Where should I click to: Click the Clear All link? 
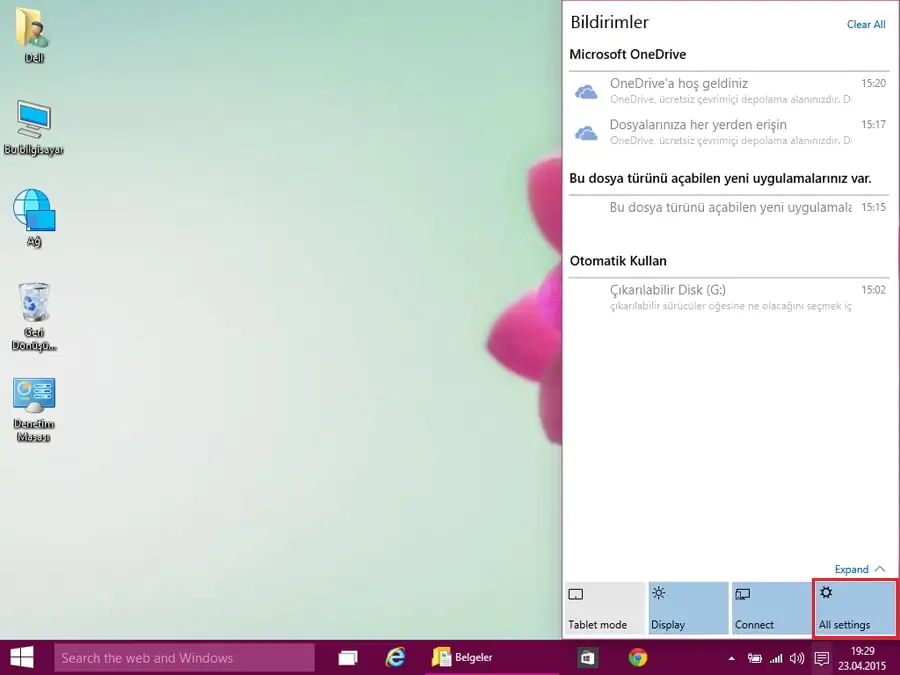[x=864, y=24]
